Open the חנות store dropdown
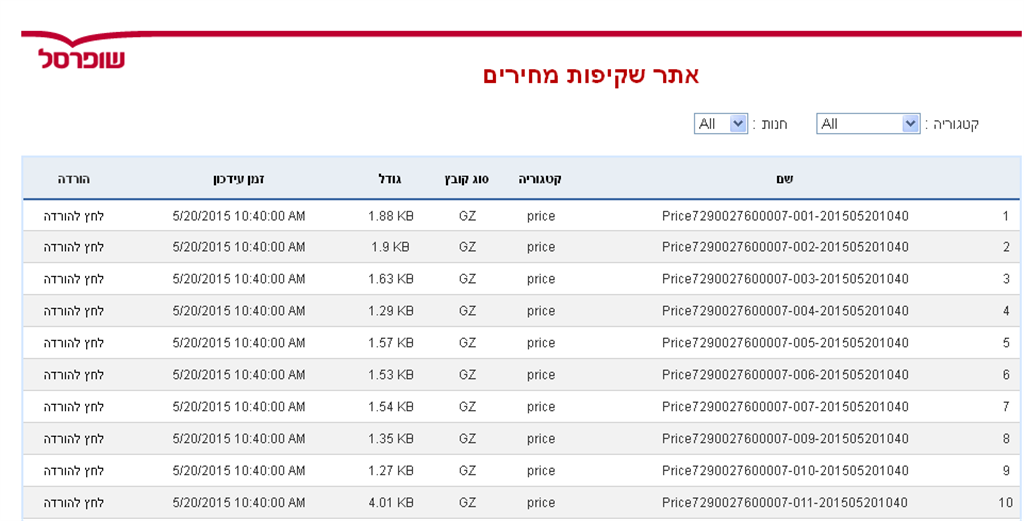Screen dimensions: 1024x521 (x=721, y=124)
